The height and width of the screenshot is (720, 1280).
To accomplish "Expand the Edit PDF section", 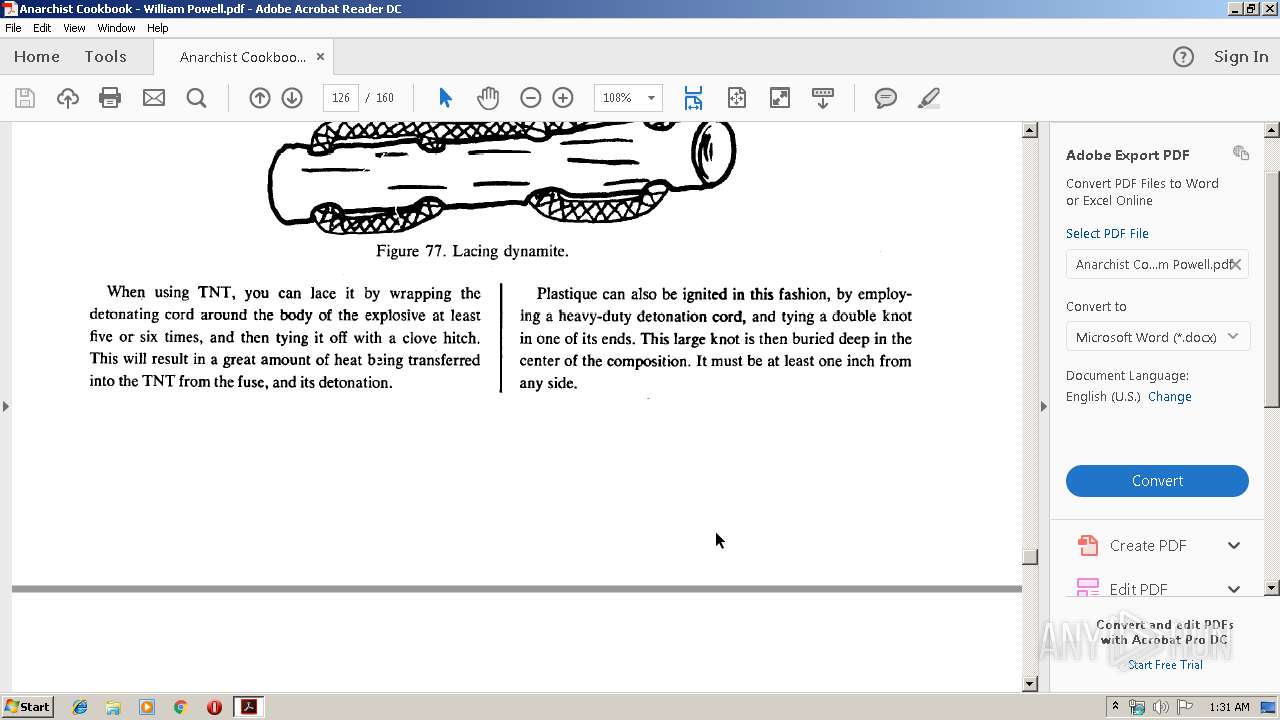I will [x=1234, y=589].
